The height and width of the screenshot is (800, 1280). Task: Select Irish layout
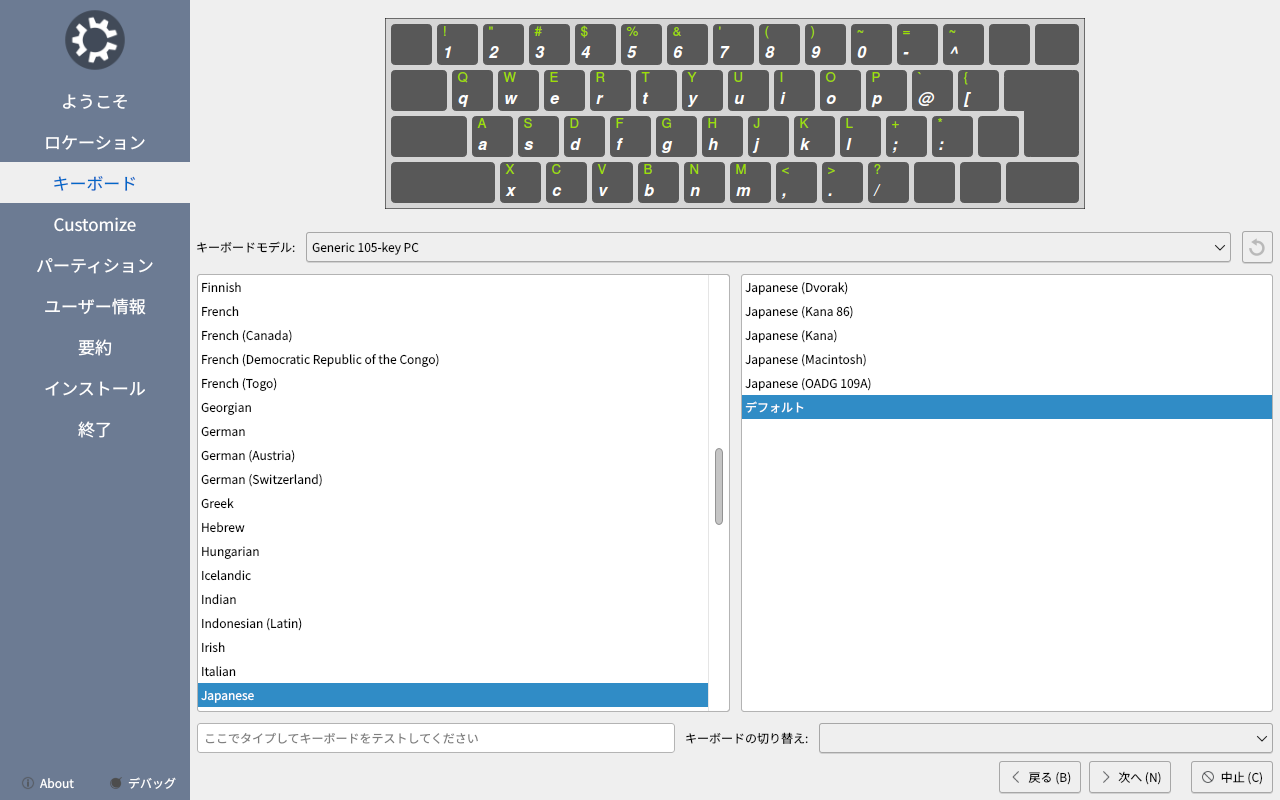[x=453, y=647]
